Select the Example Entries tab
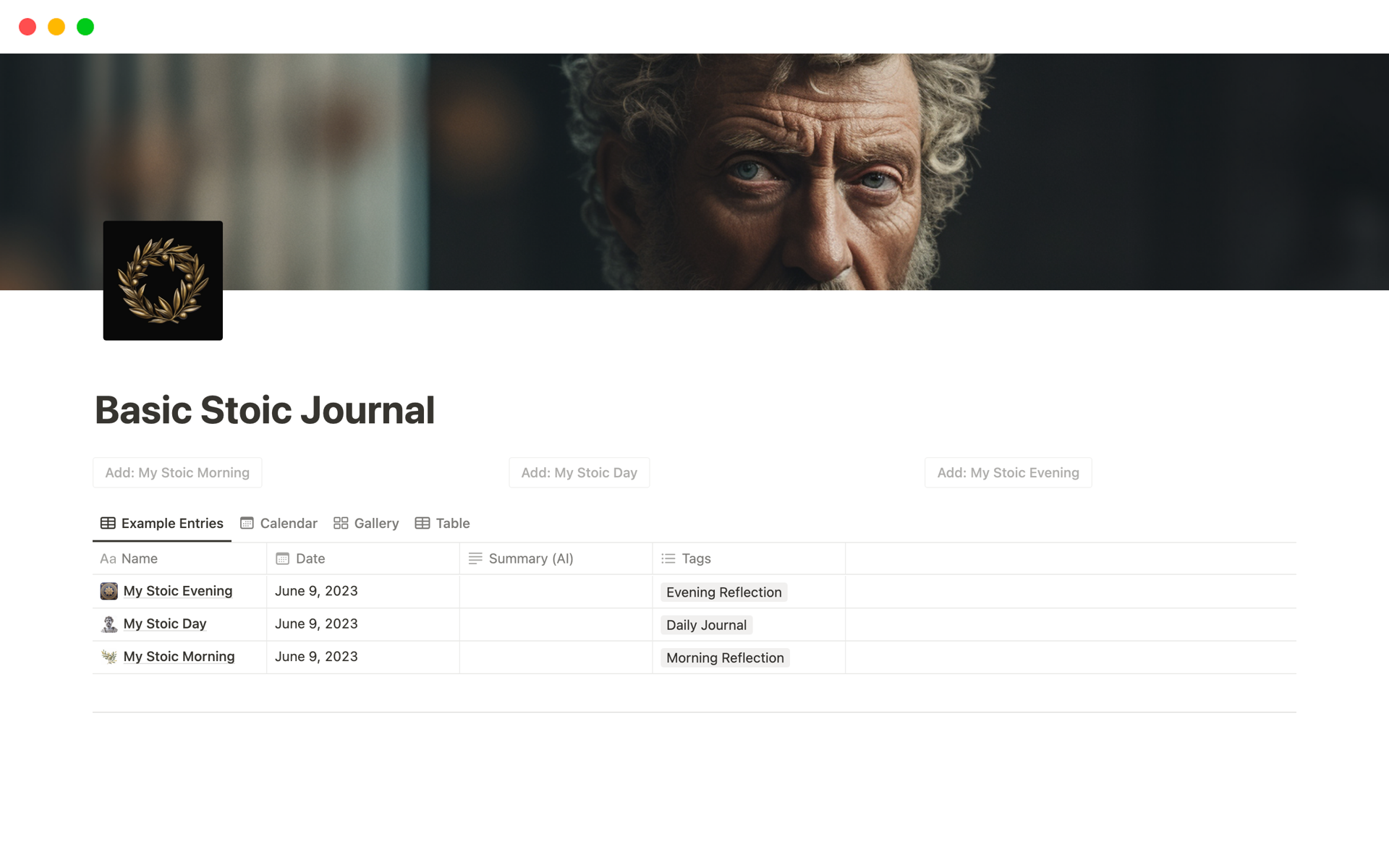Image resolution: width=1389 pixels, height=868 pixels. [x=162, y=523]
